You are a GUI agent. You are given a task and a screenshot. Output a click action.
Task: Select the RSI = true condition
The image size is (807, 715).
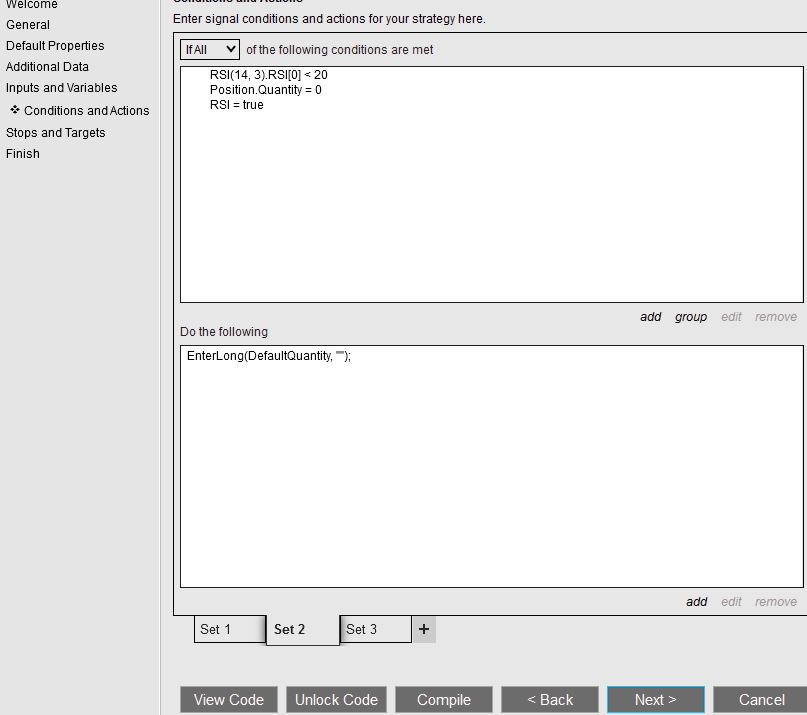click(x=237, y=105)
